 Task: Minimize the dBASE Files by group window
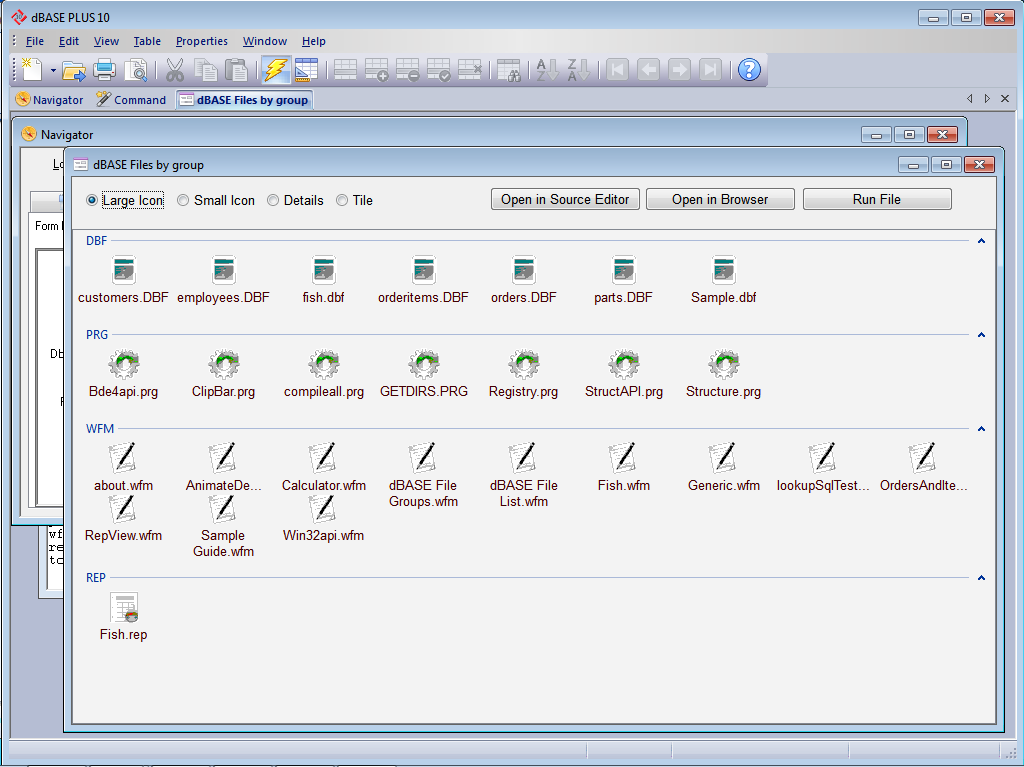click(x=913, y=165)
